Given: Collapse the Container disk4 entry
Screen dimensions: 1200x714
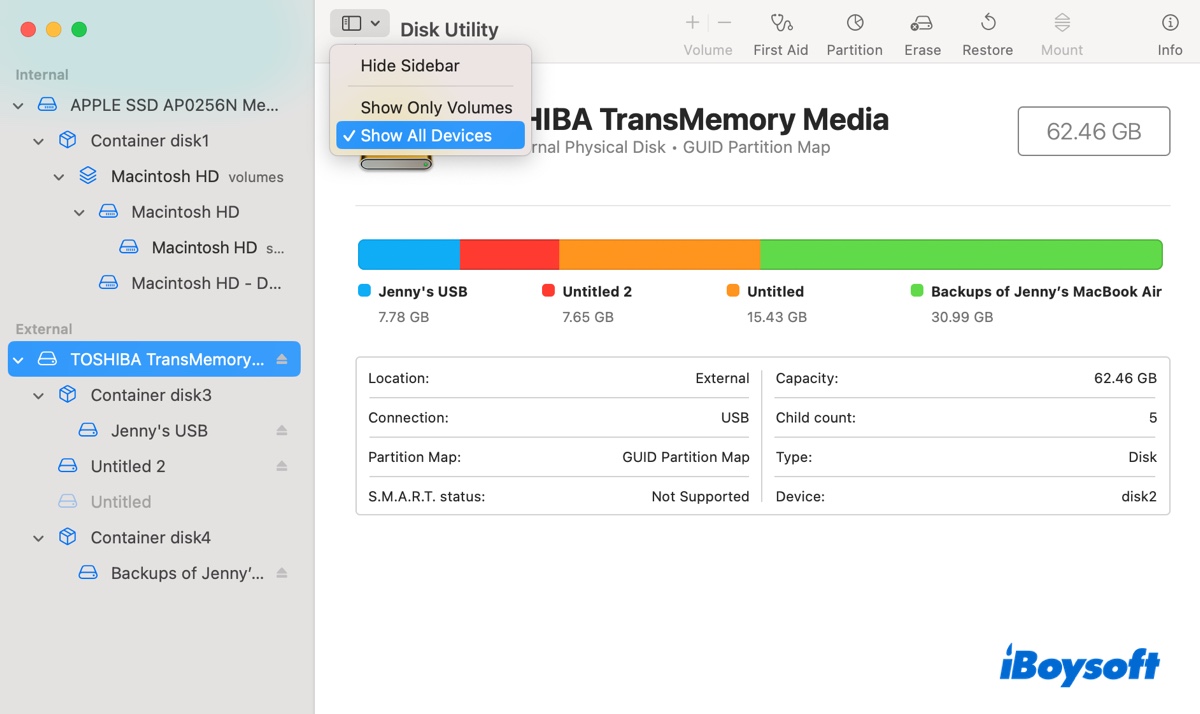Looking at the screenshot, I should [x=38, y=539].
